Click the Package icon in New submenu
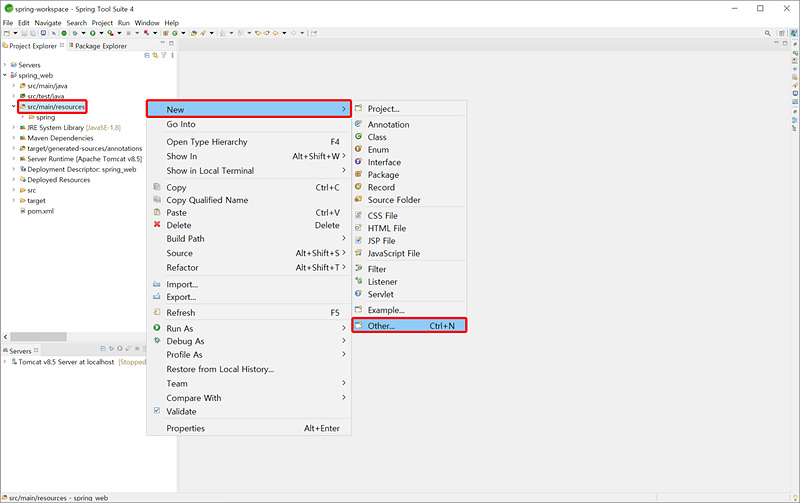The height and width of the screenshot is (503, 800). [x=359, y=174]
